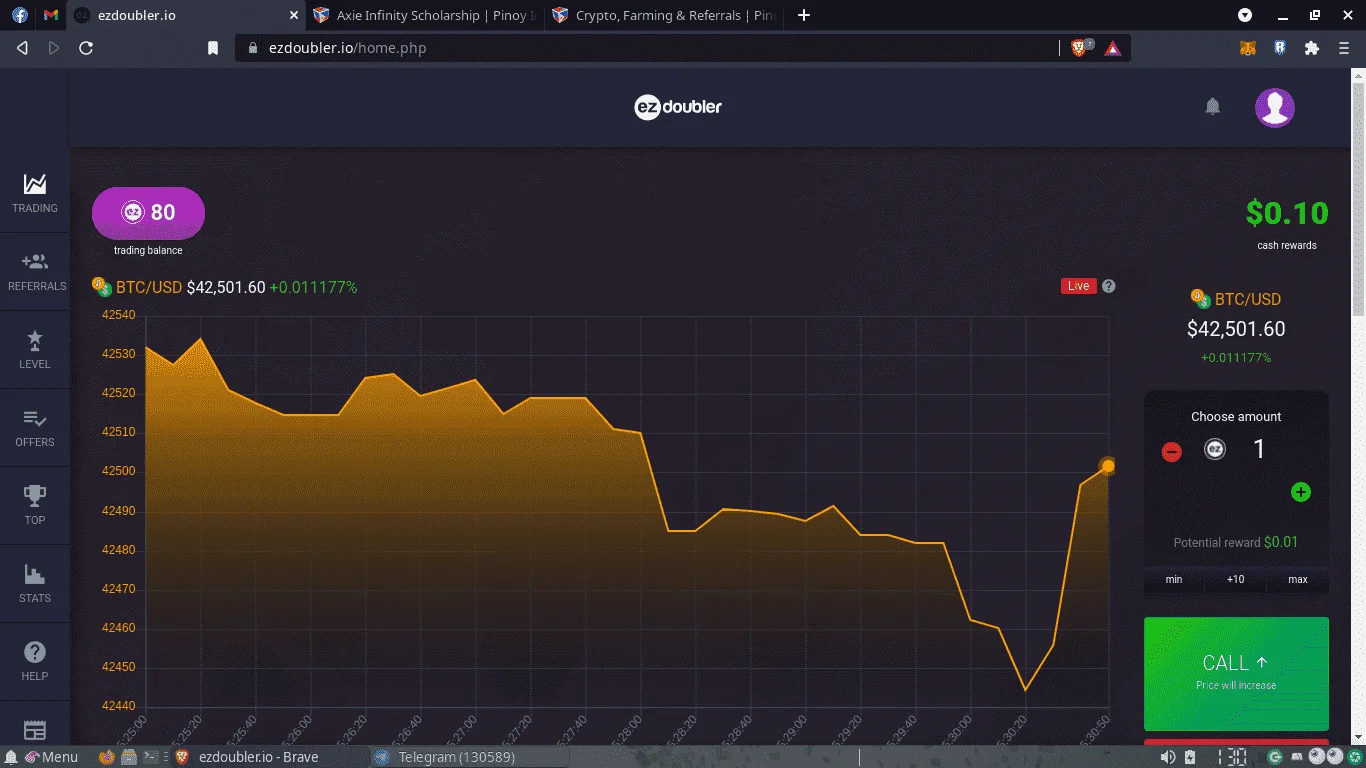This screenshot has width=1366, height=768.
Task: Go to the Level page
Action: pos(35,349)
